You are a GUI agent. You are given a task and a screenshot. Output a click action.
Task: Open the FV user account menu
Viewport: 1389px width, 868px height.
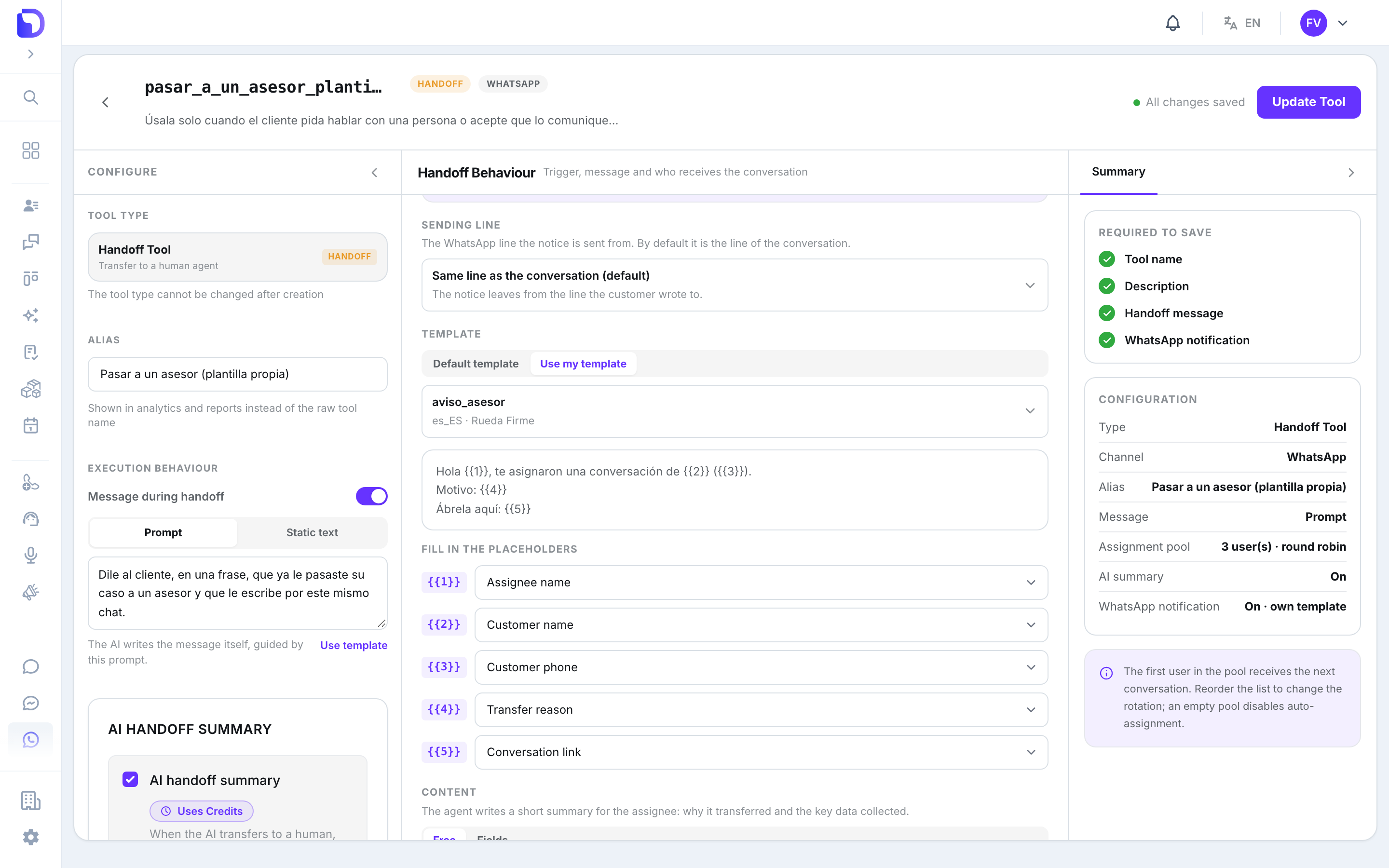point(1325,23)
